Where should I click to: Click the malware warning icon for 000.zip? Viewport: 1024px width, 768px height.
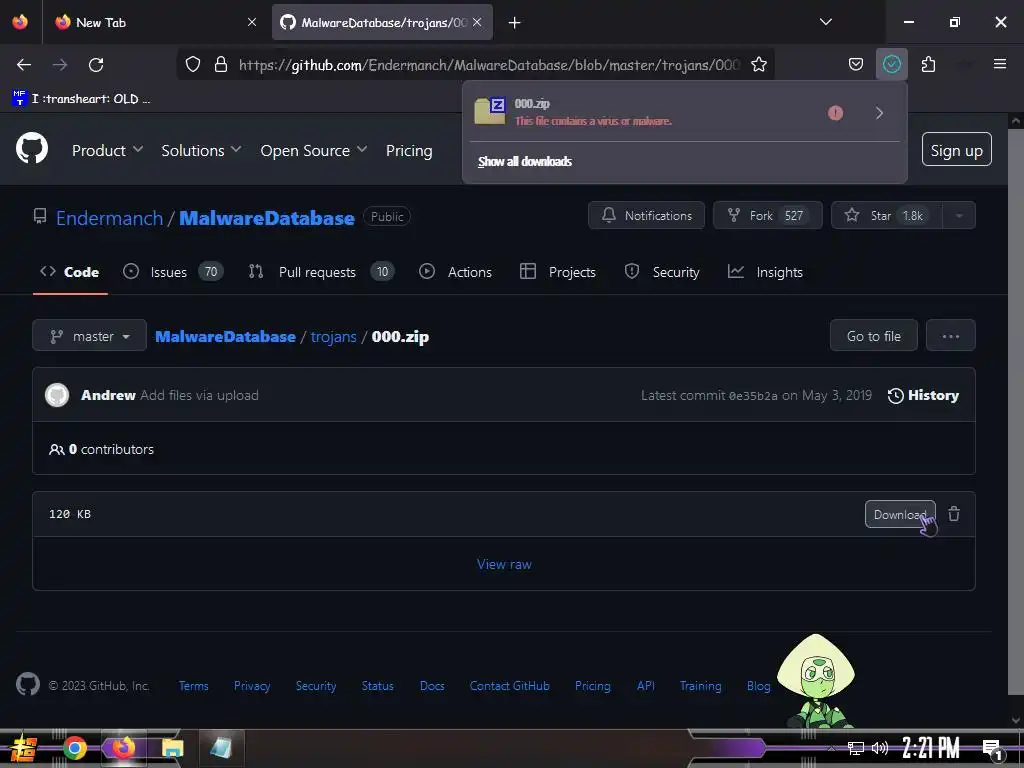point(835,113)
